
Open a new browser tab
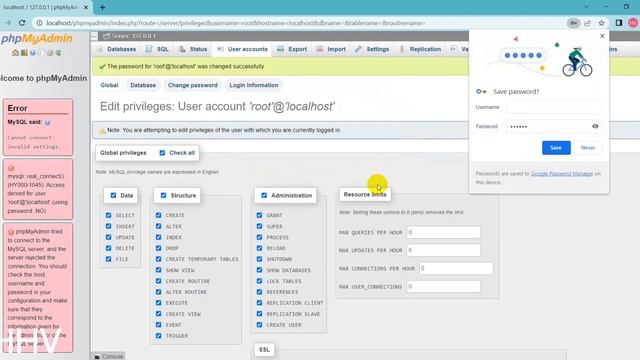tap(102, 7)
